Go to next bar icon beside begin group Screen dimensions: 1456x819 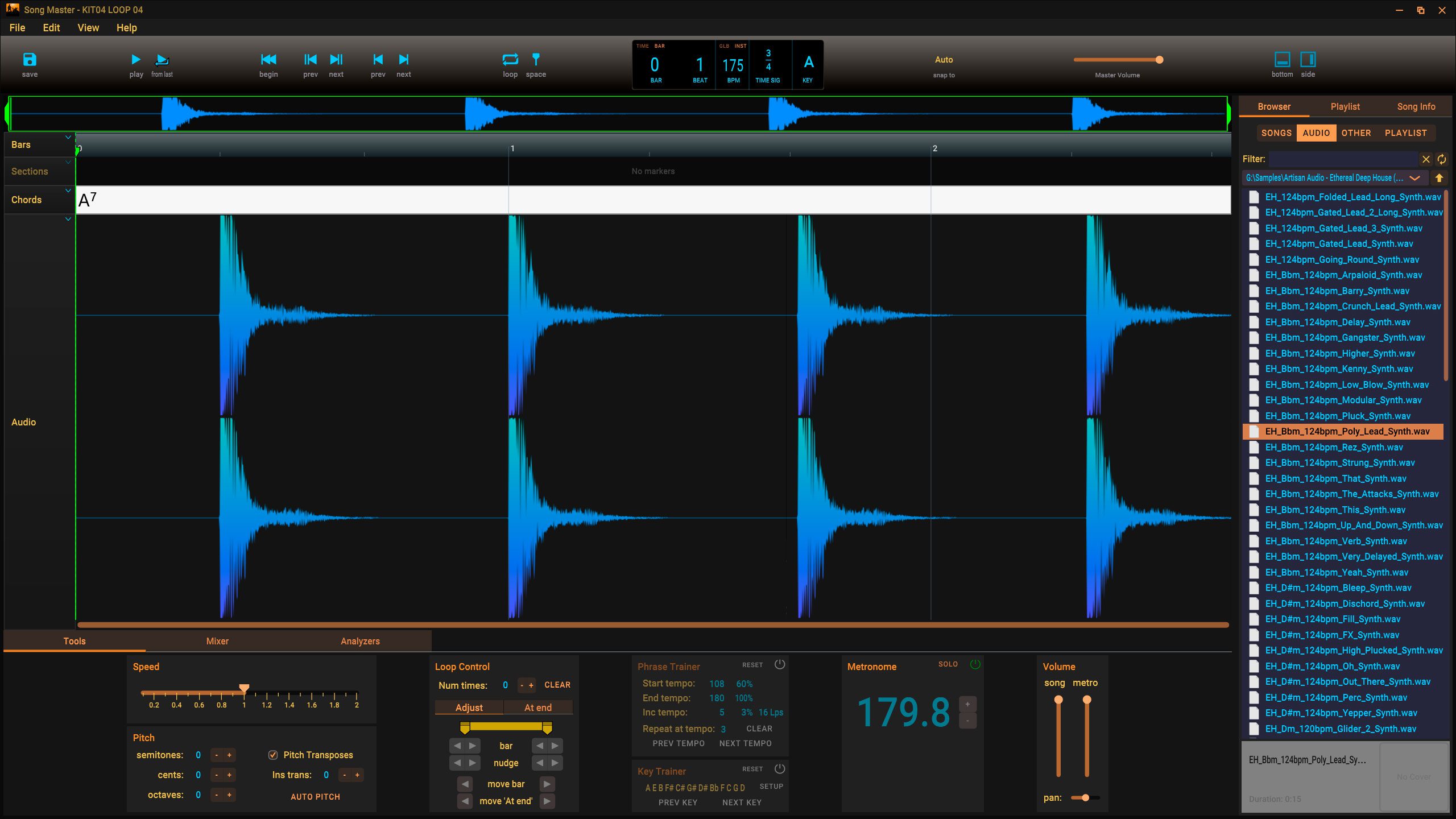[336, 59]
